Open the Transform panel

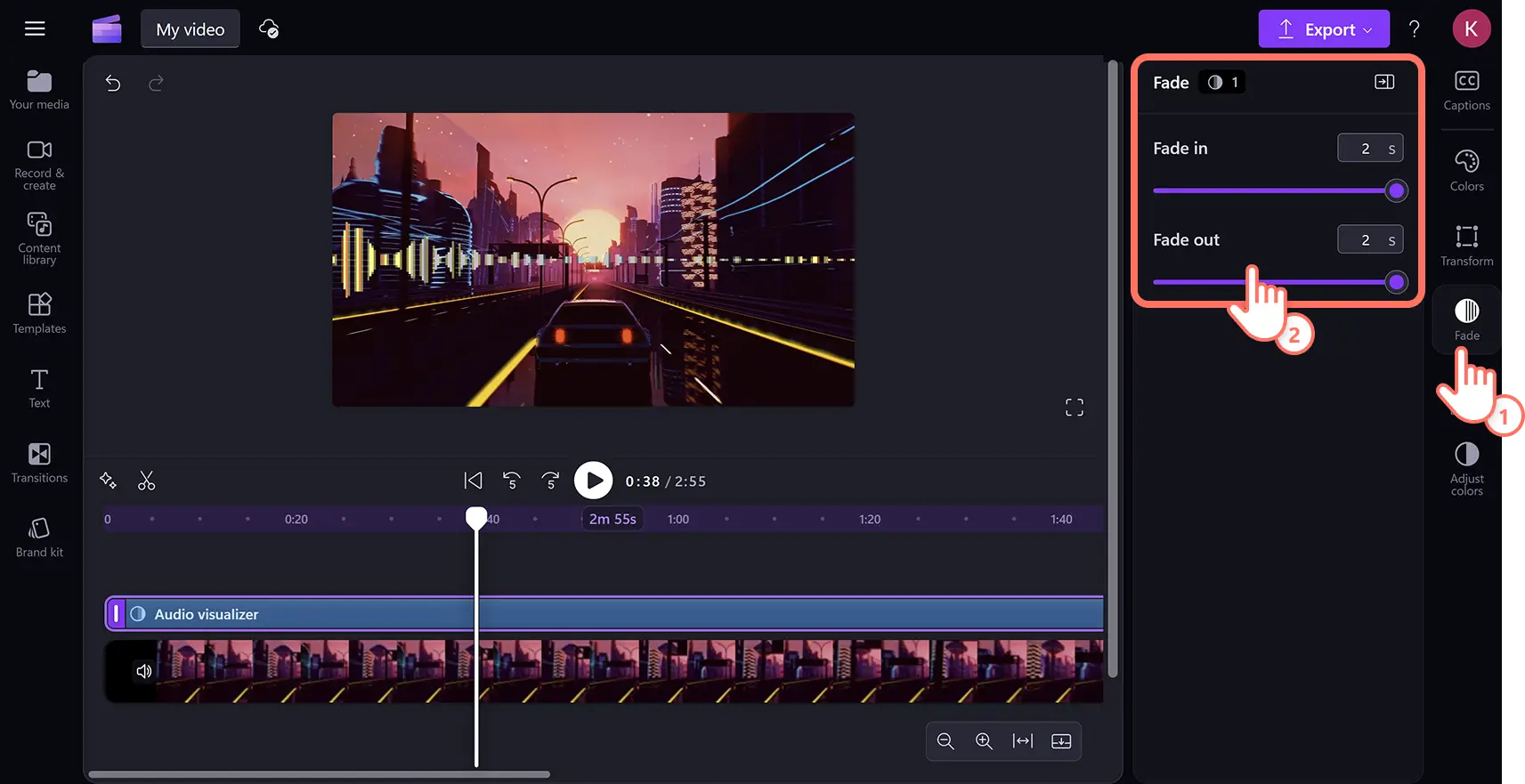(1466, 246)
